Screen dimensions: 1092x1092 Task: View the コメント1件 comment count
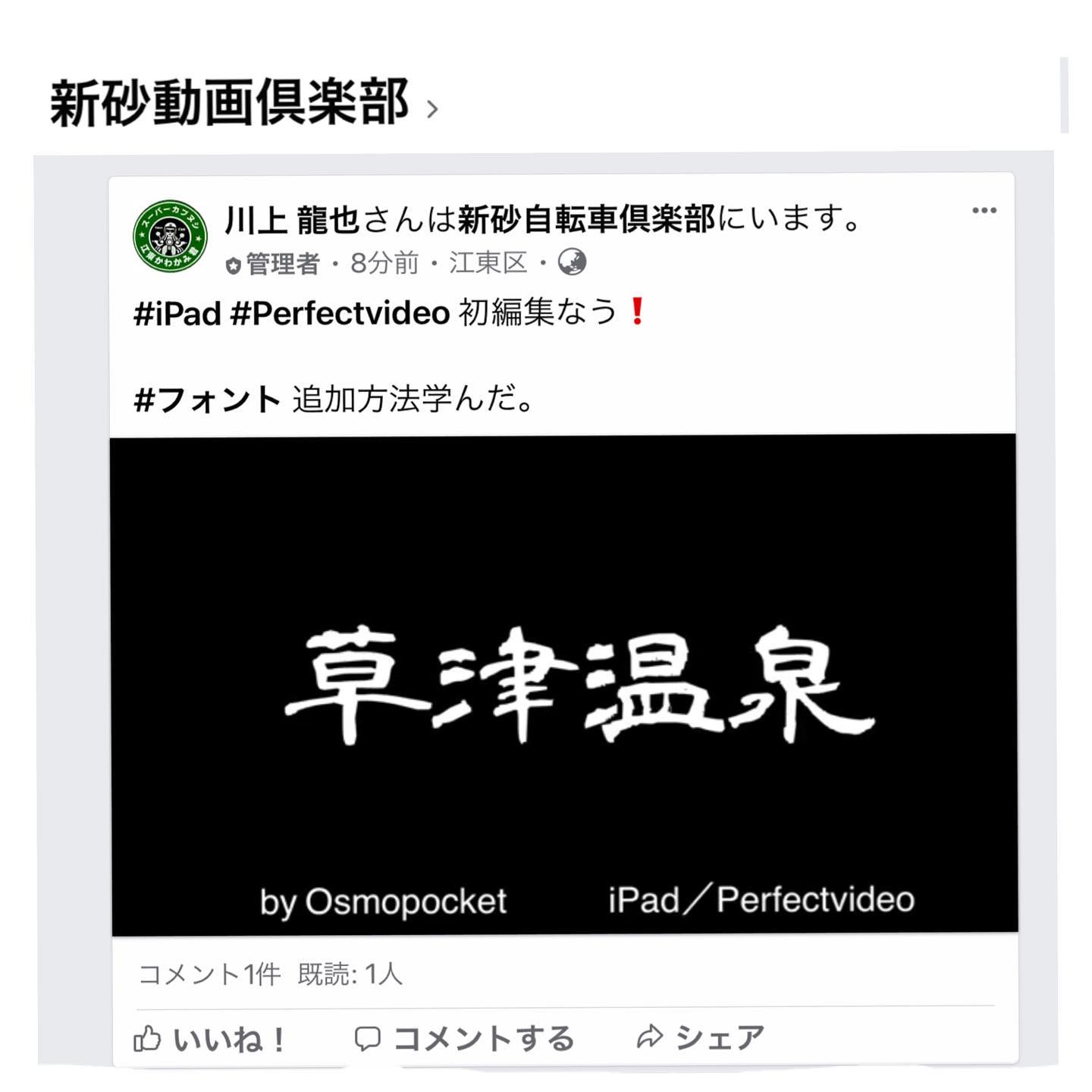click(x=209, y=974)
